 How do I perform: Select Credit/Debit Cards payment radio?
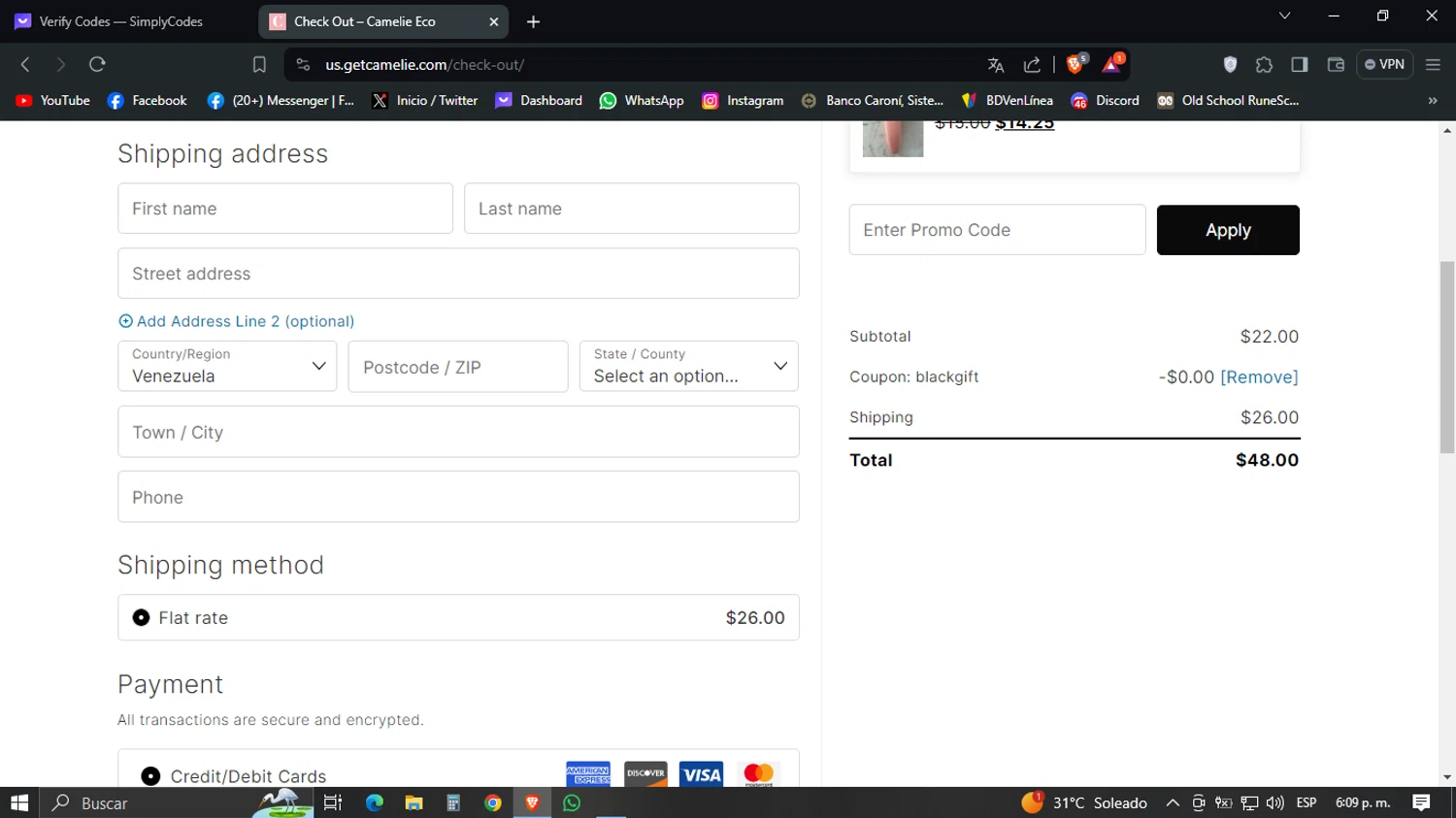(150, 776)
